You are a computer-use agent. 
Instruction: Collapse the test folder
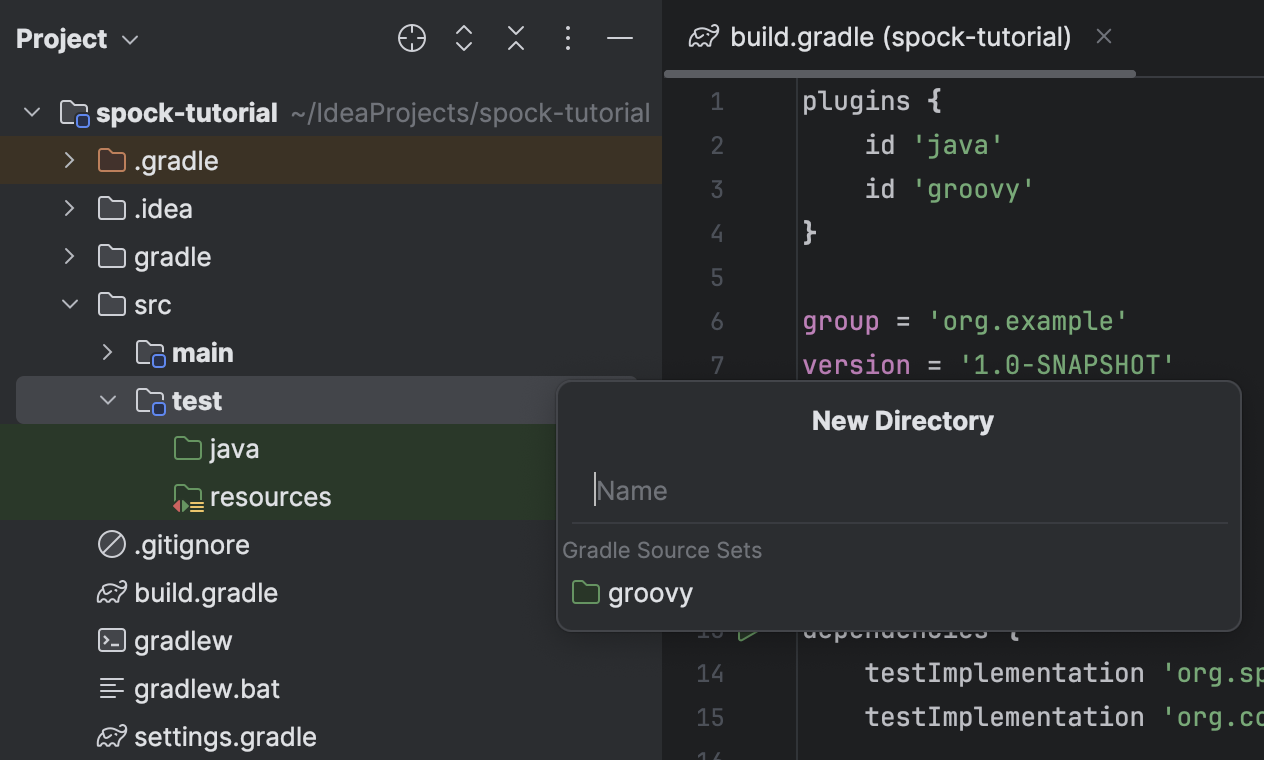107,400
